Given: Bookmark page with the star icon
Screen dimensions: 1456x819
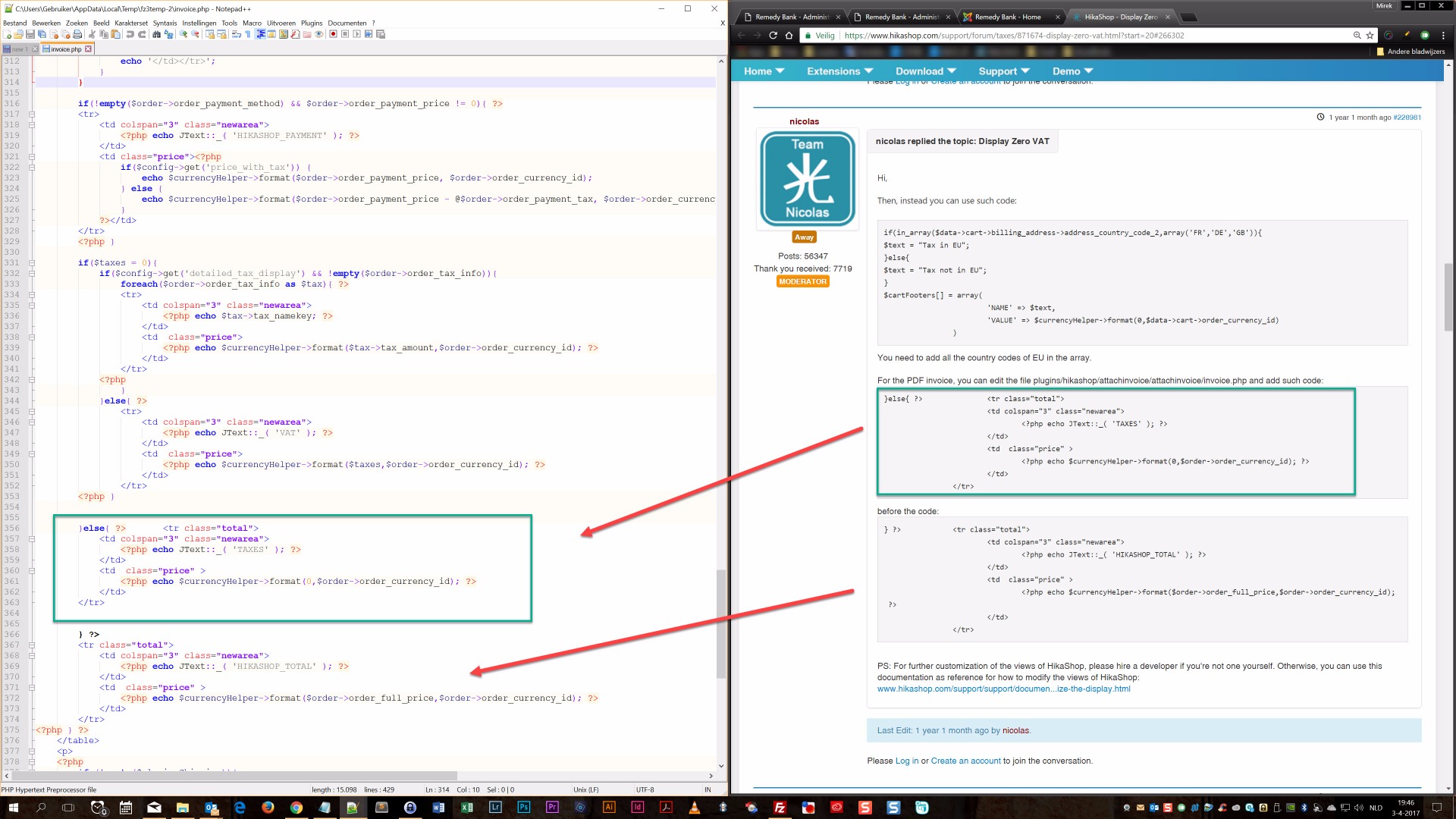Looking at the screenshot, I should click(x=1370, y=35).
